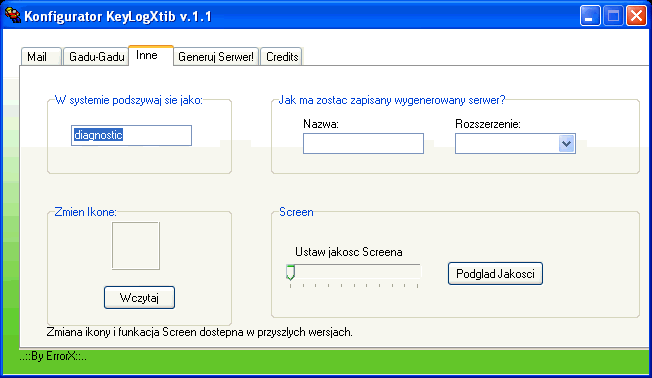The height and width of the screenshot is (378, 652).
Task: Click the screen quality slider thumb
Action: [290, 273]
